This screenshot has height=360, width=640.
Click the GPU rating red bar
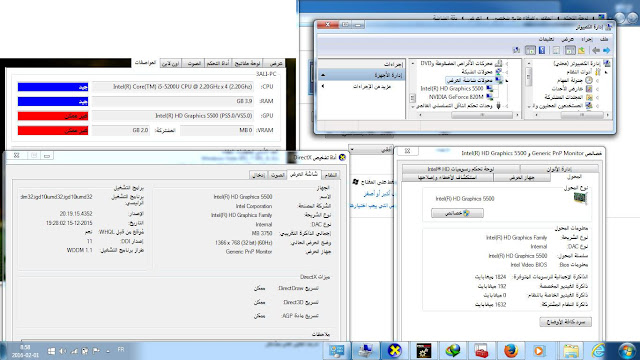53,116
